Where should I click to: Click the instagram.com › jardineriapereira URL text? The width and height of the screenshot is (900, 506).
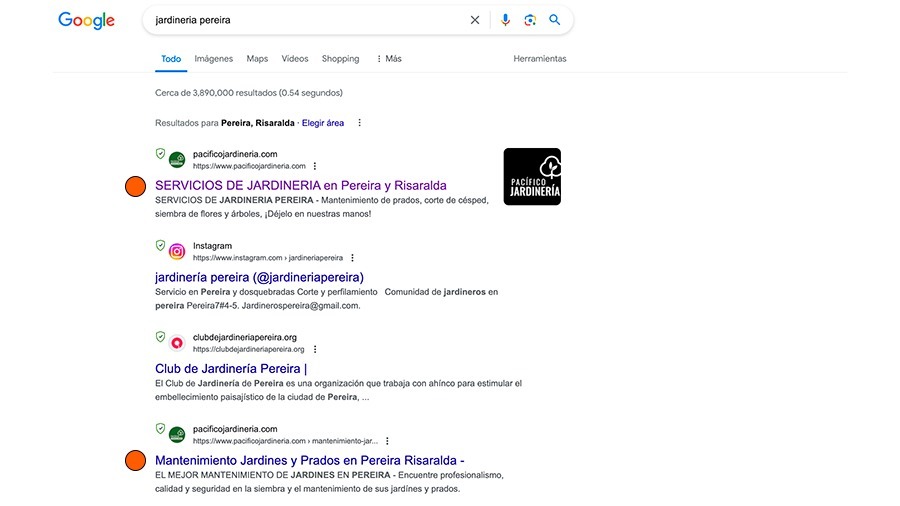tap(267, 258)
